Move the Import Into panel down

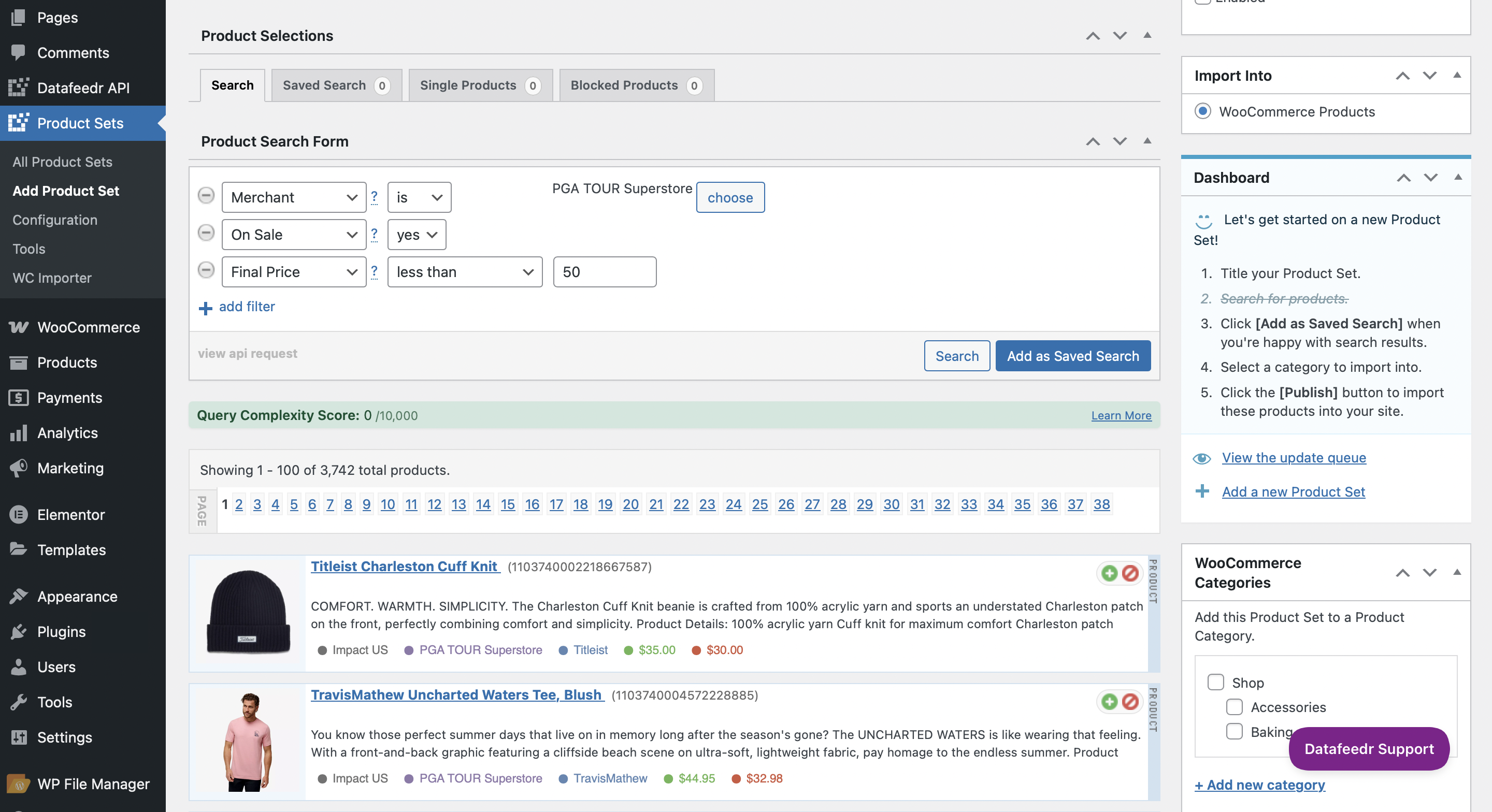click(x=1429, y=75)
